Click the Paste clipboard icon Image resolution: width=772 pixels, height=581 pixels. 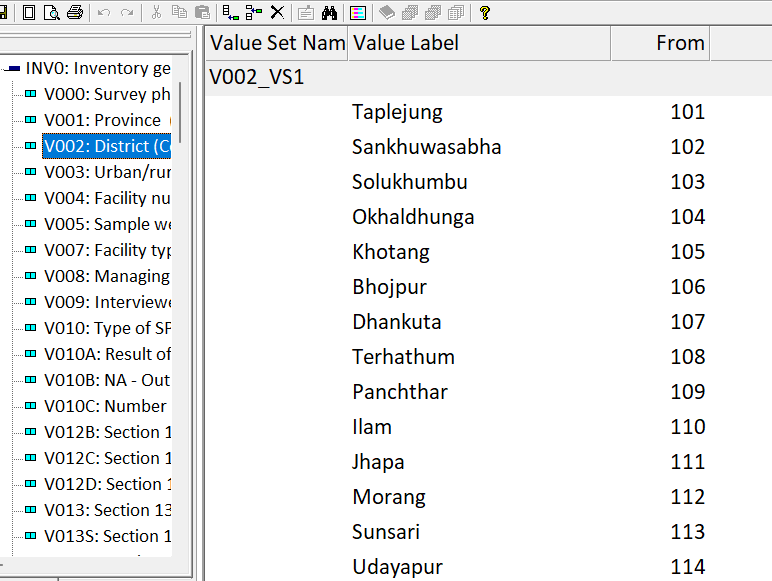(x=202, y=12)
